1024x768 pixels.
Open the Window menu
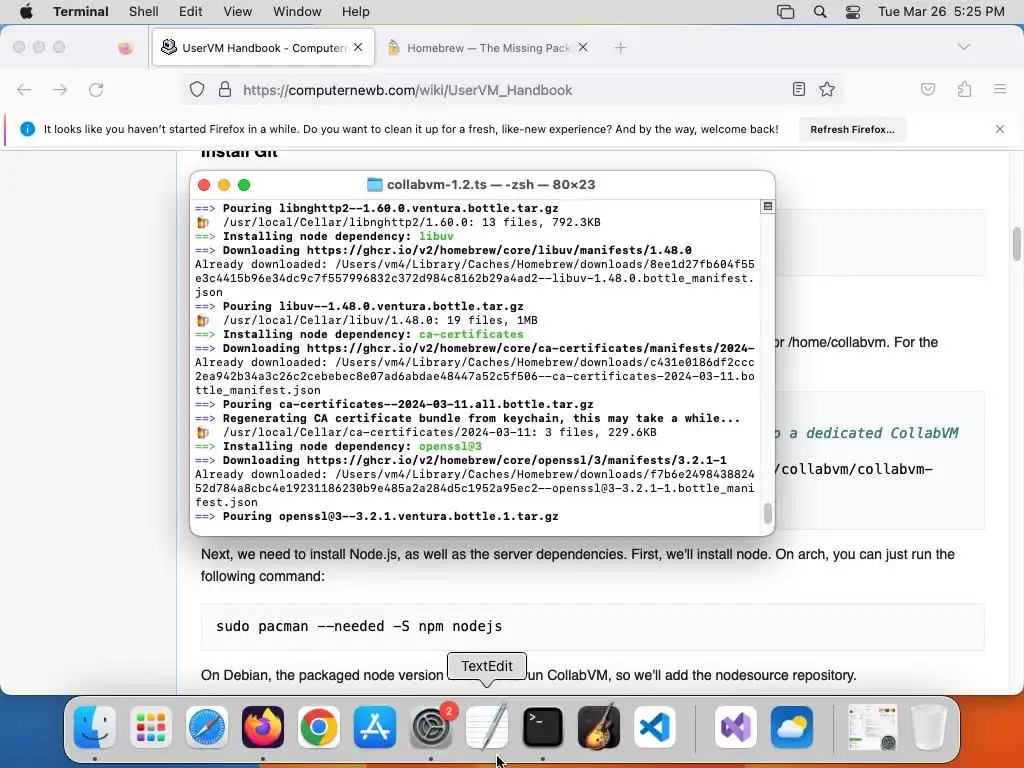point(297,11)
